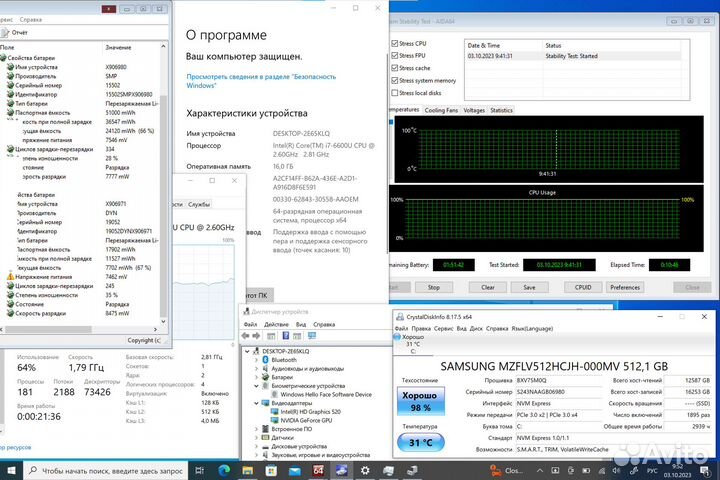This screenshot has width=720, height=480.
Task: Click volume speaker icon in system tray
Action: click(x=617, y=470)
